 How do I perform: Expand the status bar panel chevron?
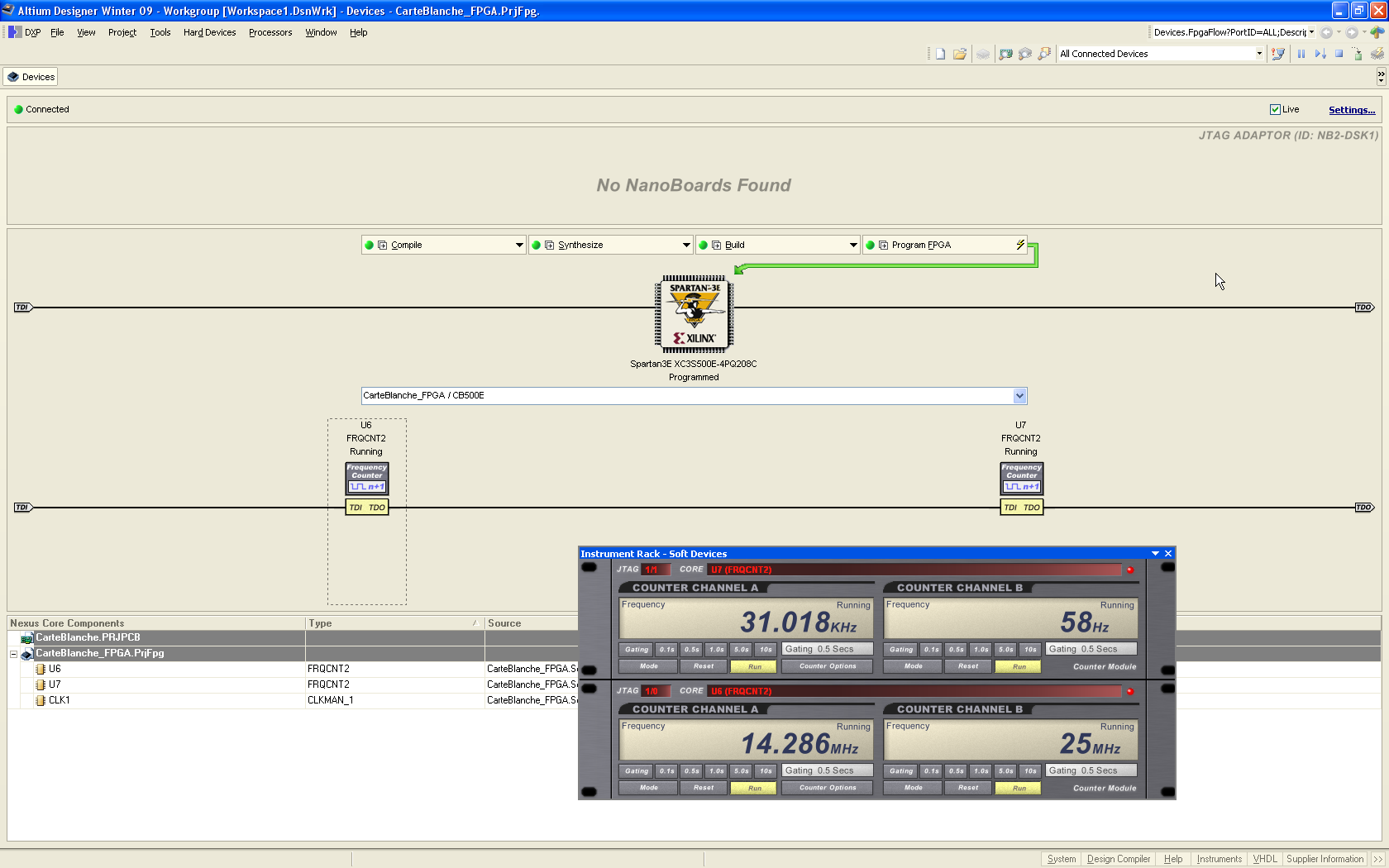1378,859
